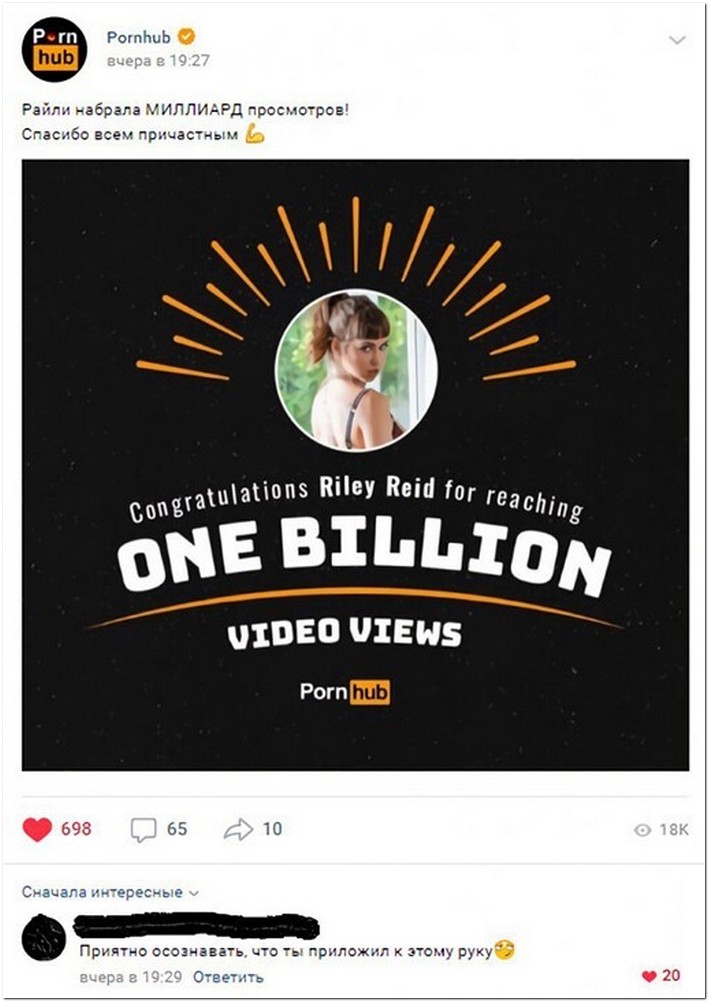This screenshot has height=1002, width=709.
Task: Open the Pornhub community name link
Action: click(139, 37)
